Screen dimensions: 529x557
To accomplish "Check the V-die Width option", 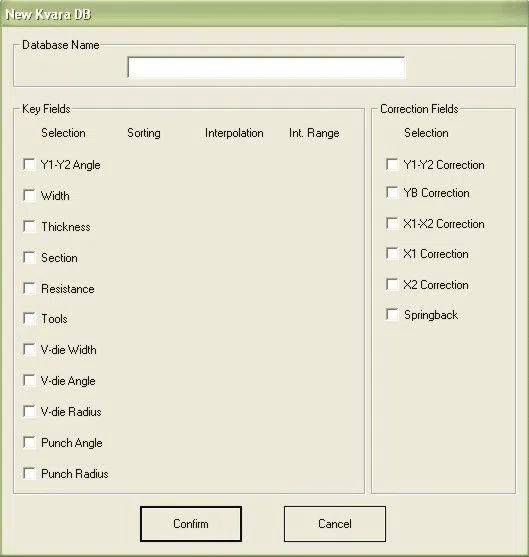I will (x=29, y=350).
